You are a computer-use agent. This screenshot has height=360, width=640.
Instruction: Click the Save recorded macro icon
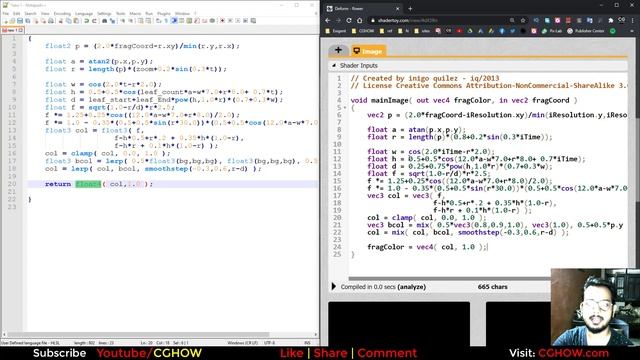[253, 20]
